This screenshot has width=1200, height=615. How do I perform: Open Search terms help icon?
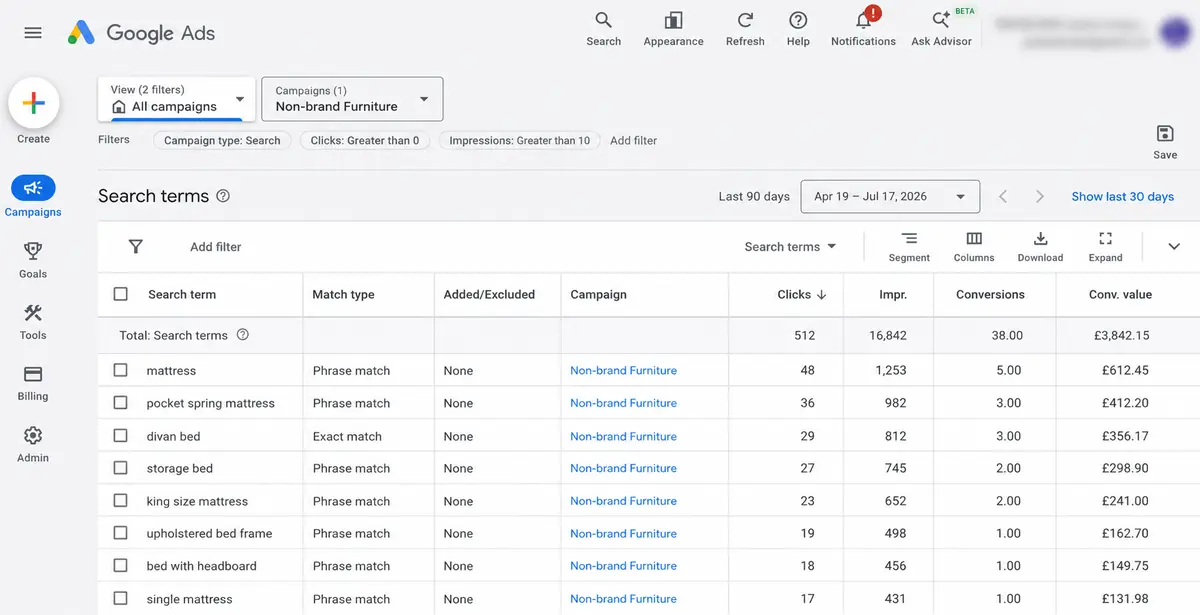(223, 196)
